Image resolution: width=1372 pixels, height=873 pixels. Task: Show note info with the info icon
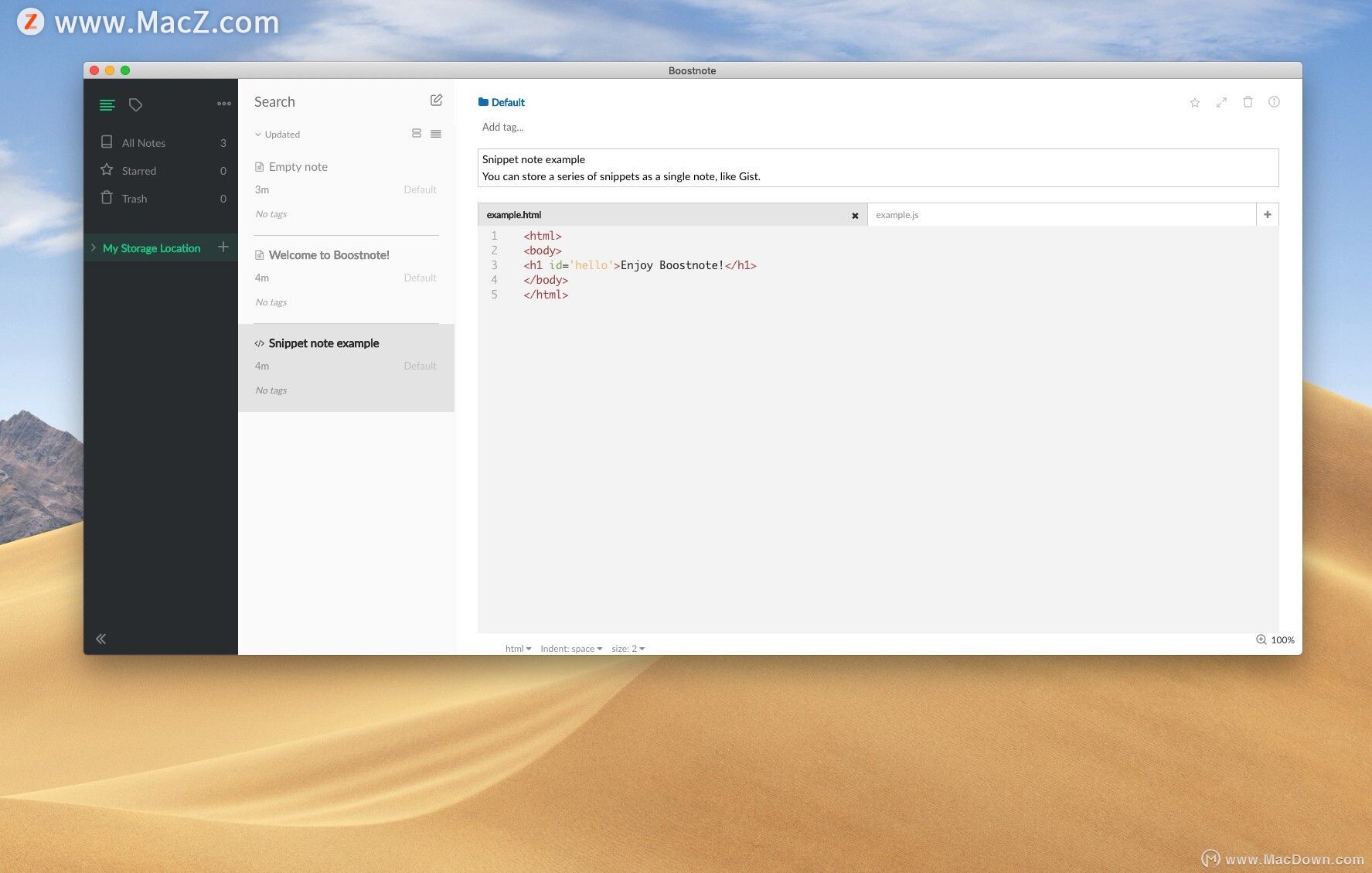[x=1274, y=101]
